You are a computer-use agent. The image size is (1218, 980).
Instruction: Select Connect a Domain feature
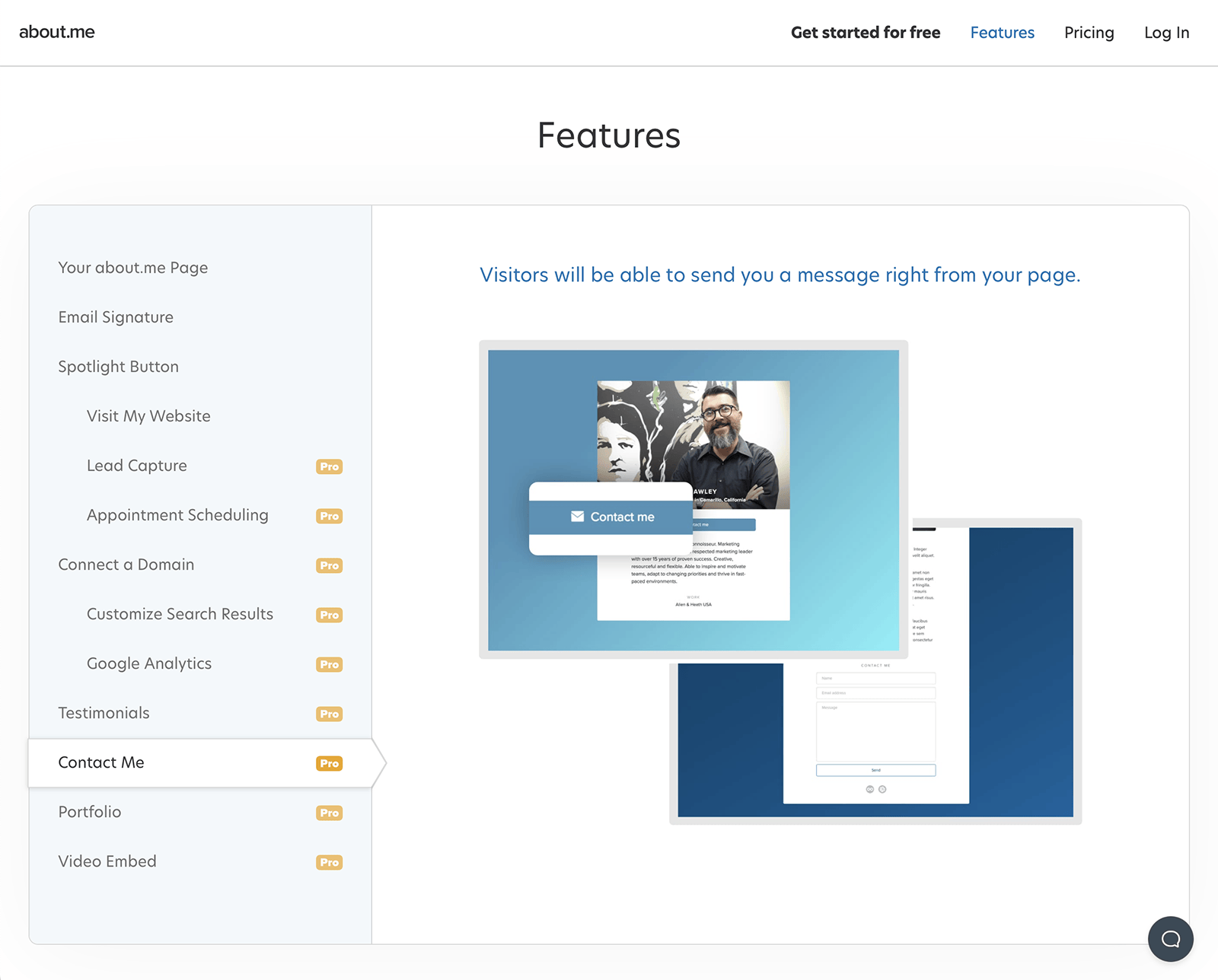tap(126, 565)
